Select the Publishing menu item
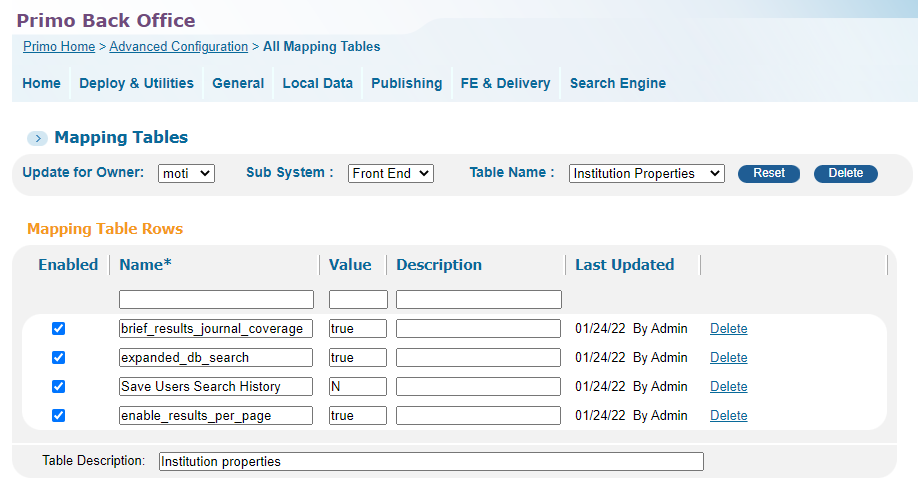Image resolution: width=918 pixels, height=486 pixels. coord(406,83)
